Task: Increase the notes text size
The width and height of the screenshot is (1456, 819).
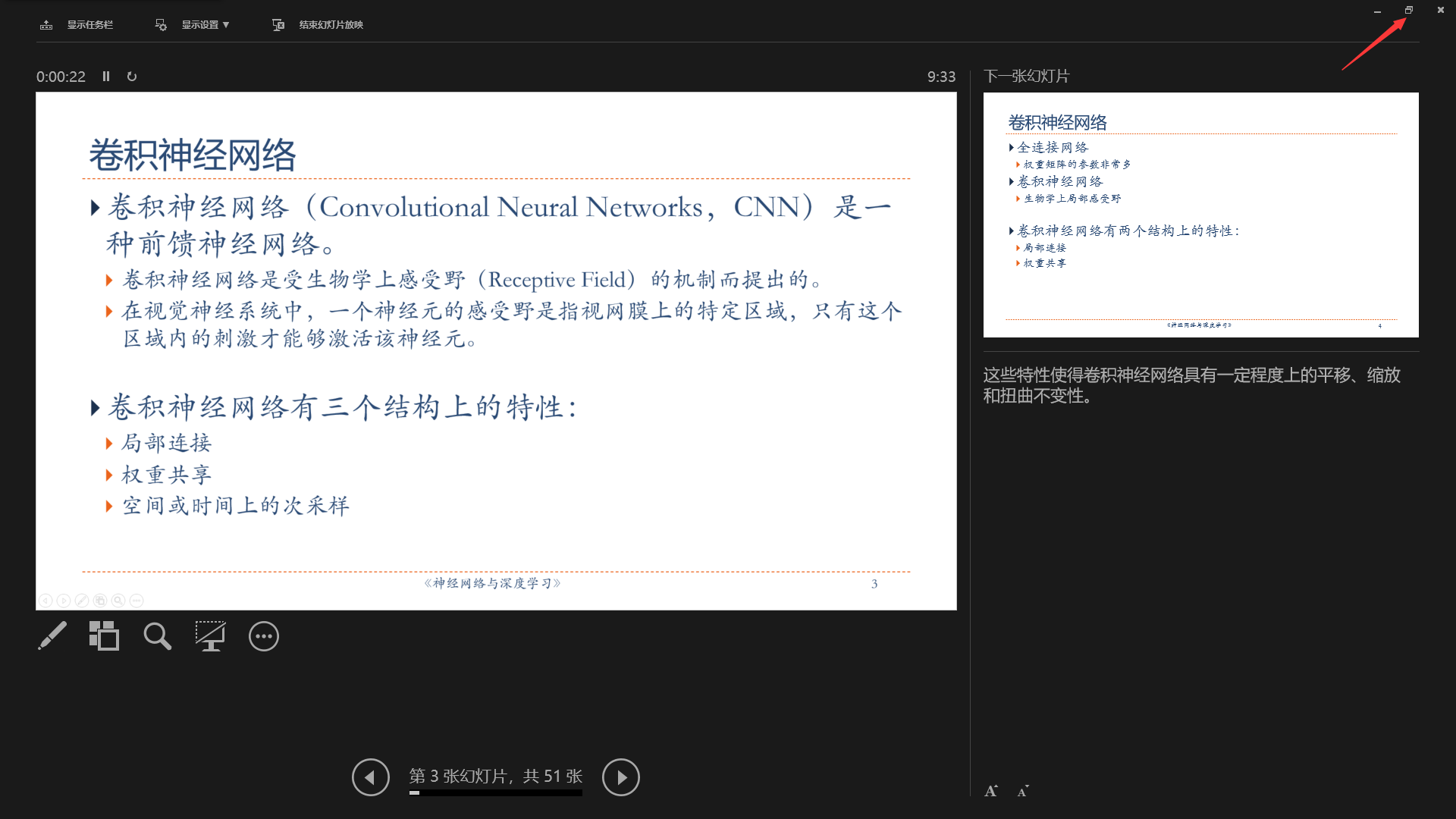Action: point(991,790)
